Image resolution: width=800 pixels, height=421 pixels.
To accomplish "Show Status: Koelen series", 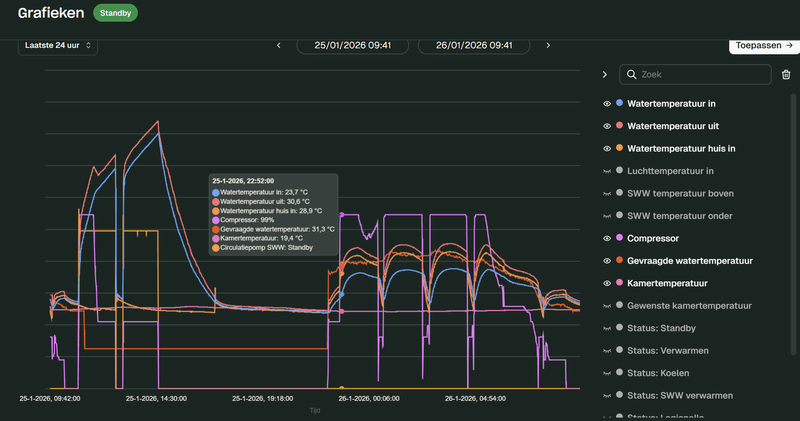I will click(607, 373).
